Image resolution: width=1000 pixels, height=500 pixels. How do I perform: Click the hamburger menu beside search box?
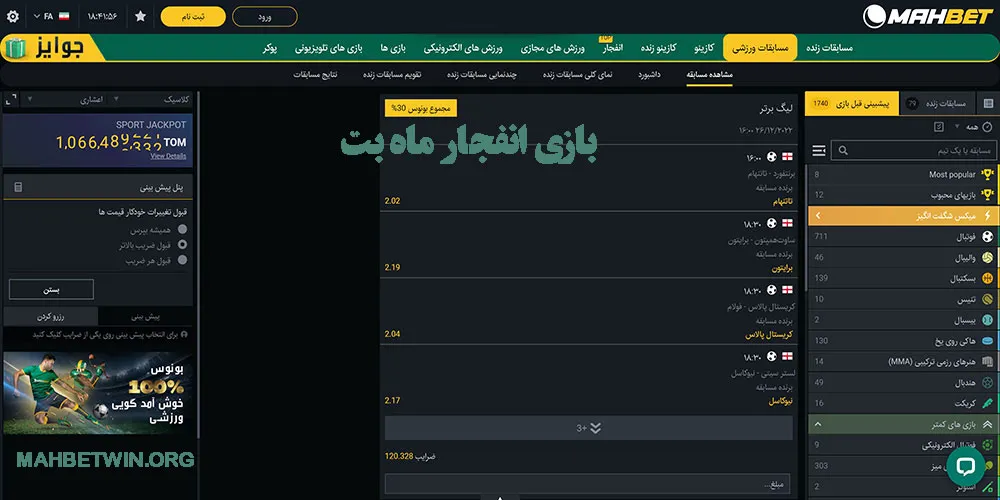pyautogui.click(x=819, y=150)
